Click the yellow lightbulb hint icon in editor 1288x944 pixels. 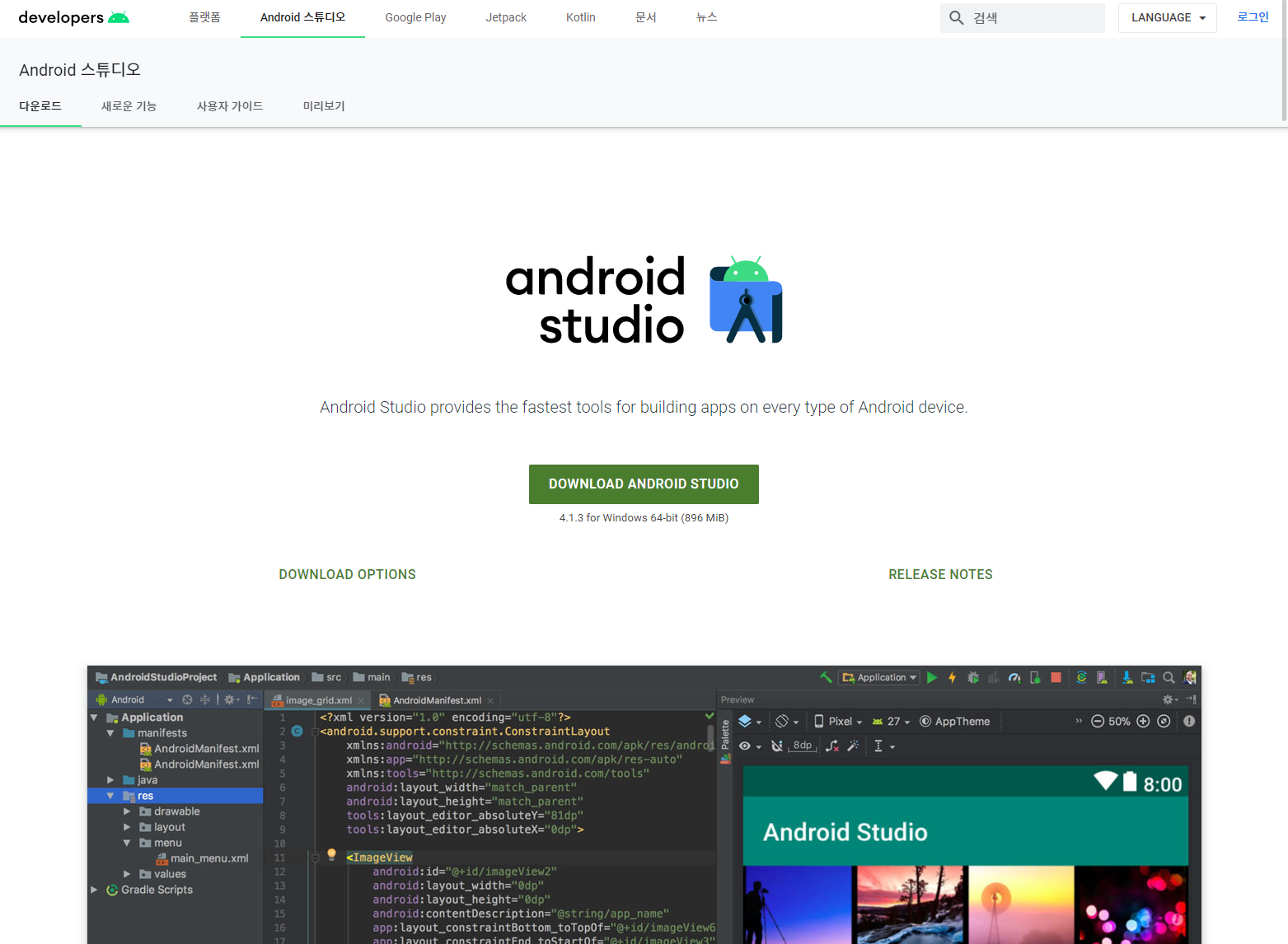tap(331, 855)
